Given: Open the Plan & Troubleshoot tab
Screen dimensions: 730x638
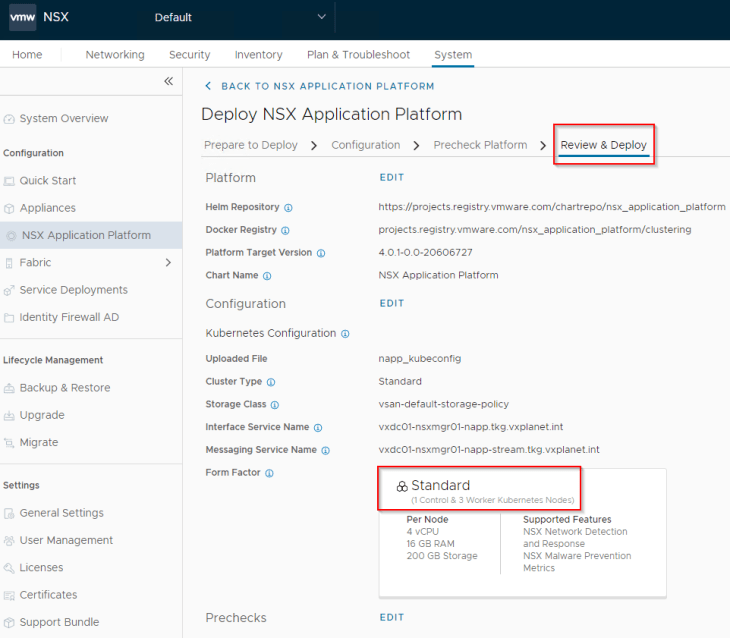Looking at the screenshot, I should coord(358,54).
